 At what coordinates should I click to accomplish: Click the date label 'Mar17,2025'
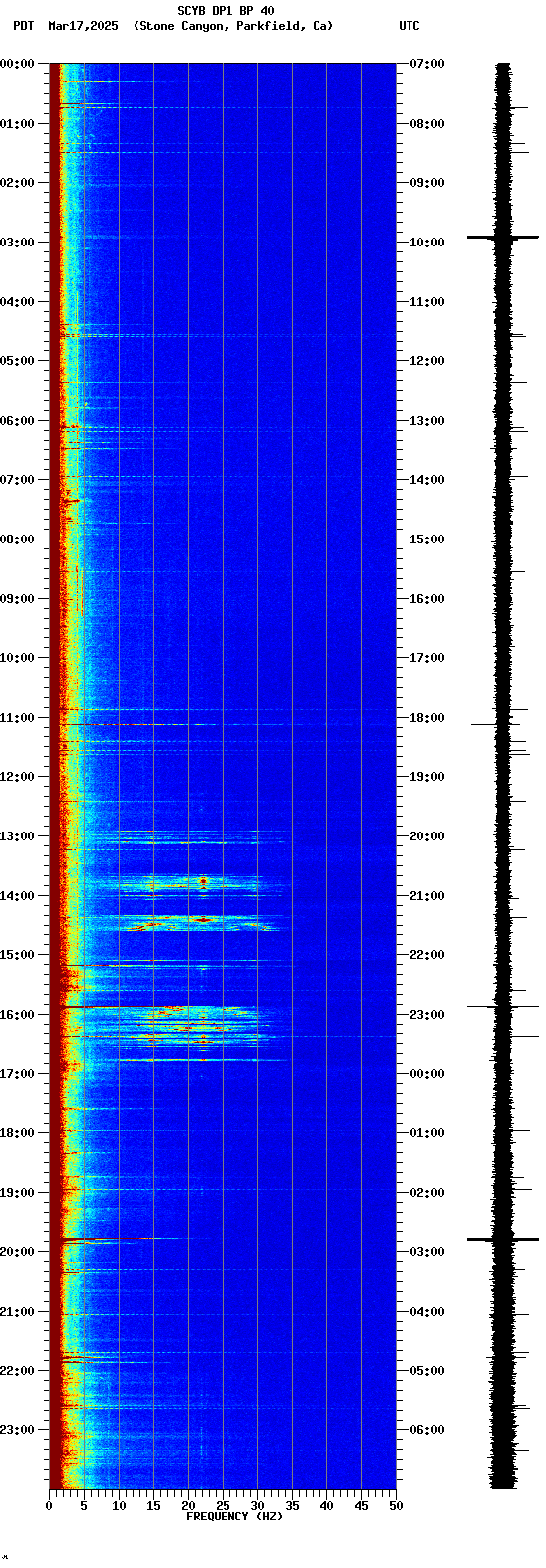(x=83, y=26)
